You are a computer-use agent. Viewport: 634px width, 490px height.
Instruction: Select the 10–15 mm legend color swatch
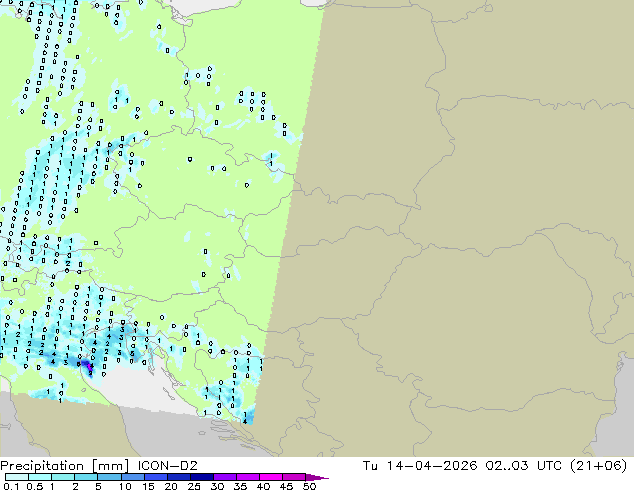click(x=132, y=477)
